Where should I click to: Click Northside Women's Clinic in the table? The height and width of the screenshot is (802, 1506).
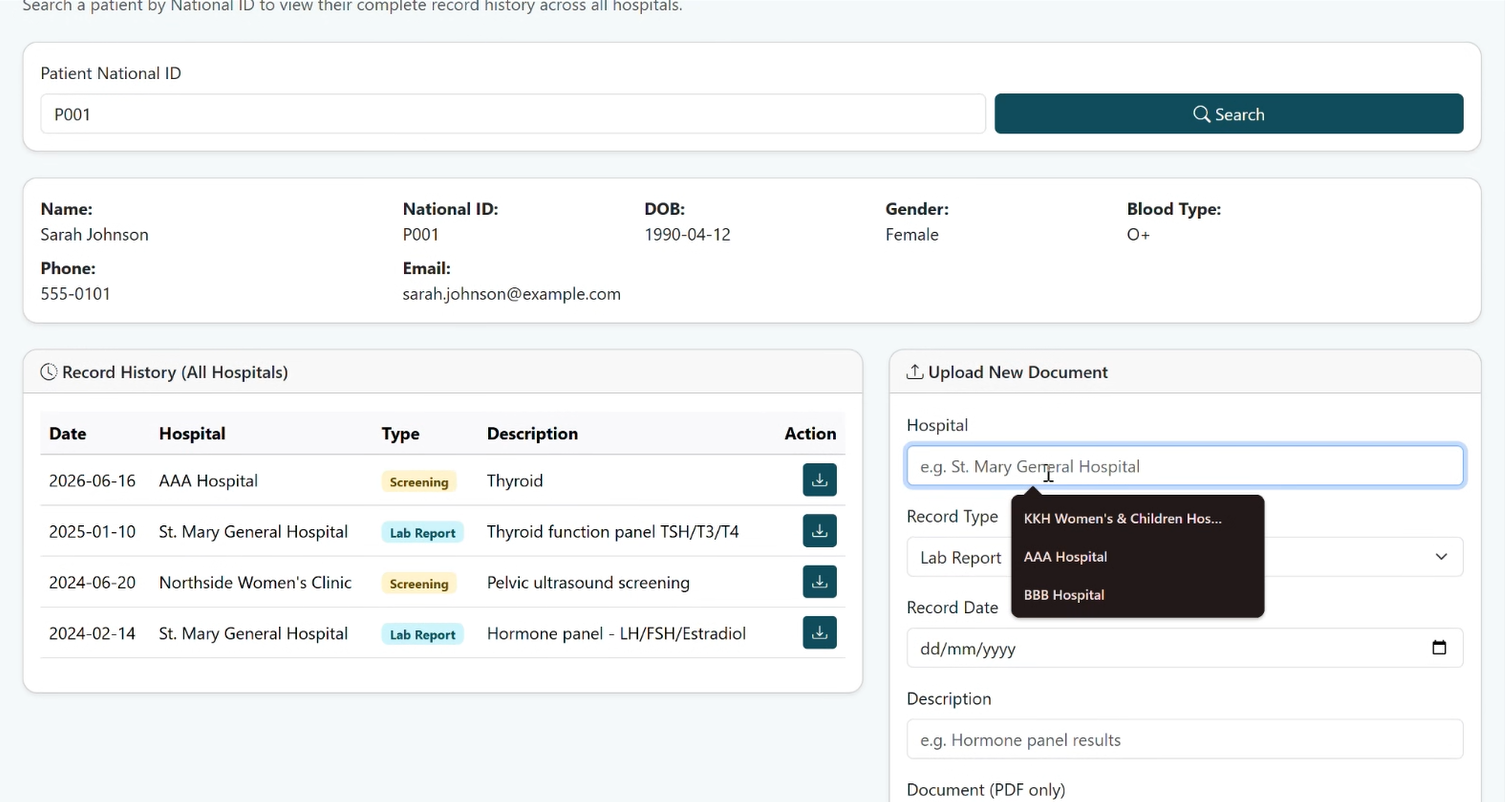pyautogui.click(x=255, y=583)
